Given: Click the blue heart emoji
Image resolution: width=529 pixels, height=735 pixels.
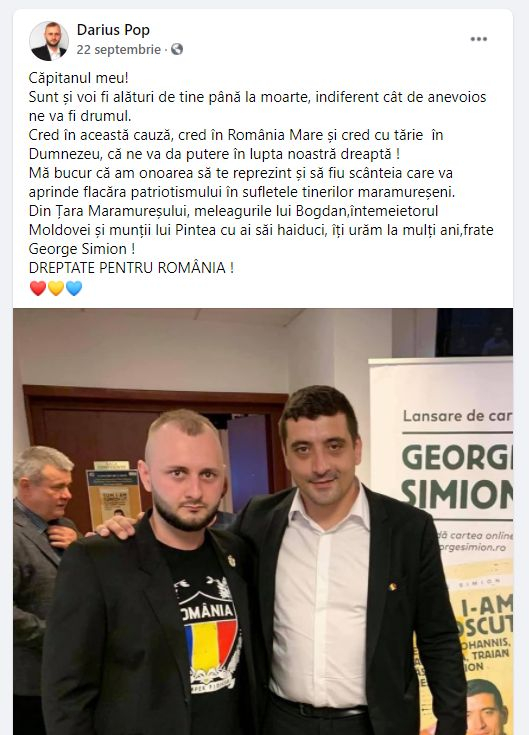Looking at the screenshot, I should click(x=74, y=288).
